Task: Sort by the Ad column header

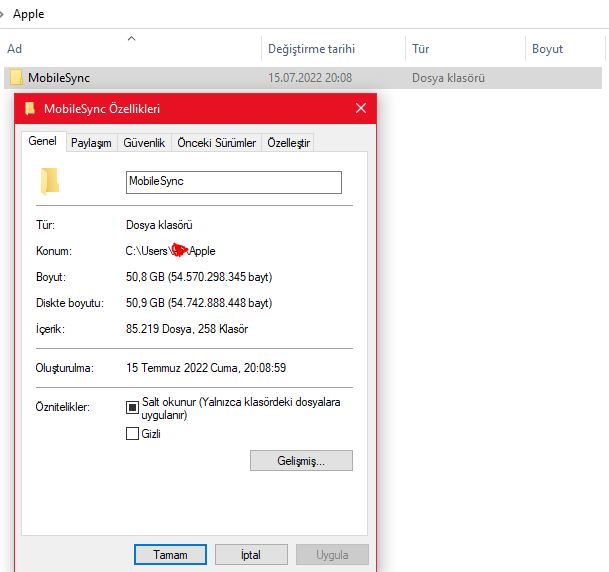Action: point(14,49)
